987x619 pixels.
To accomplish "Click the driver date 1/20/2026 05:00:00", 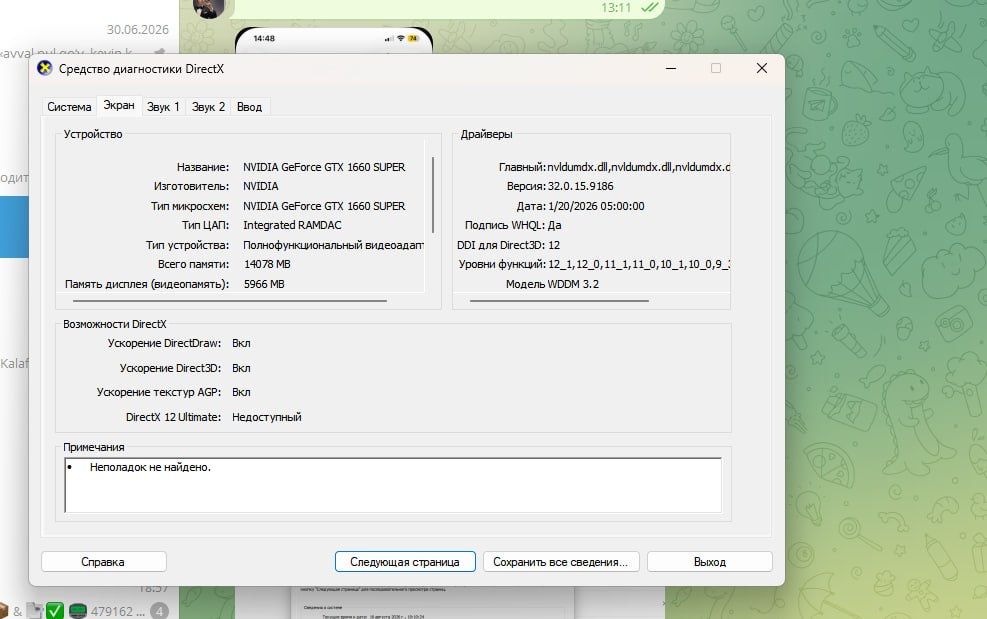I will point(596,206).
